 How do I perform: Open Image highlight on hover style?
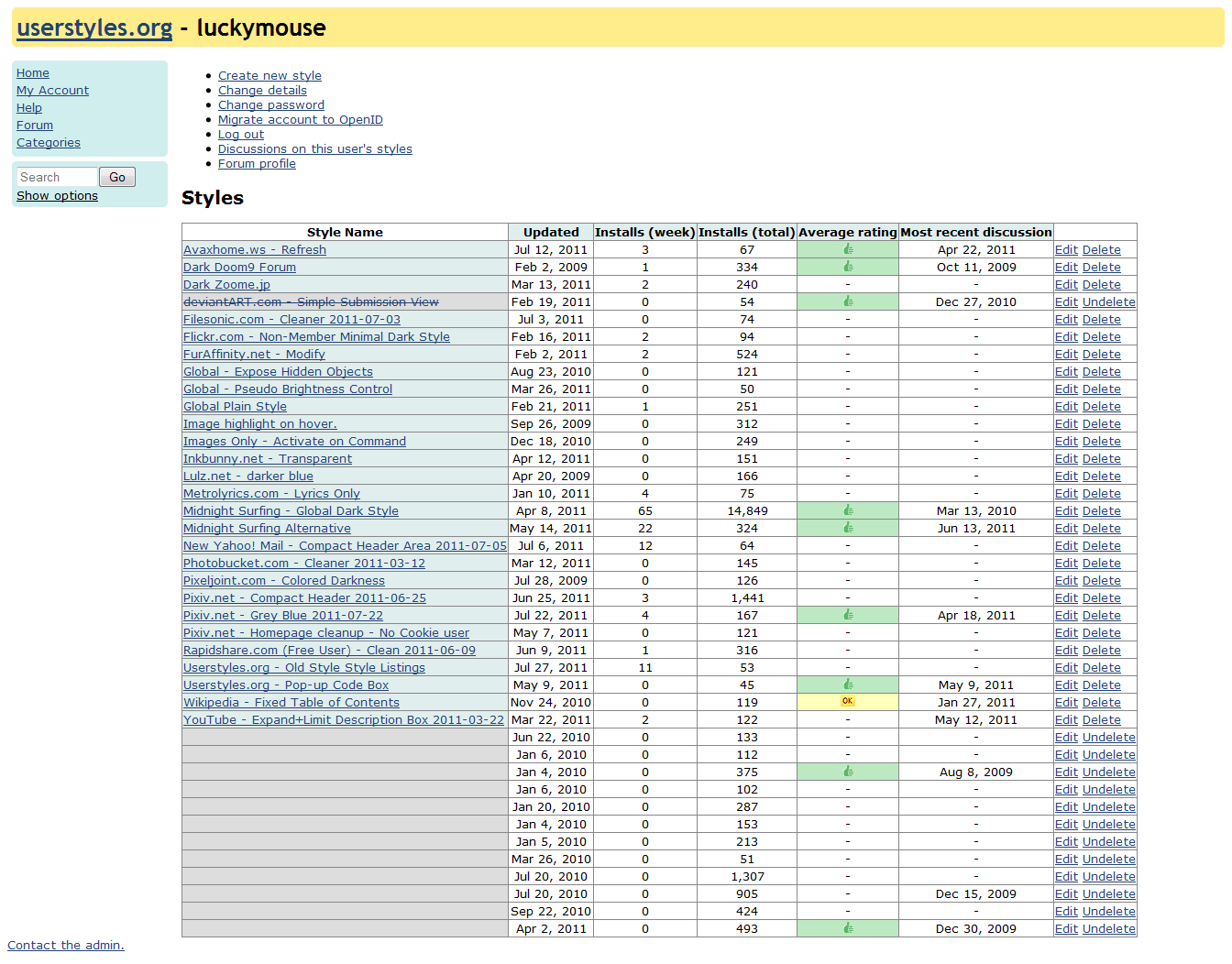260,423
